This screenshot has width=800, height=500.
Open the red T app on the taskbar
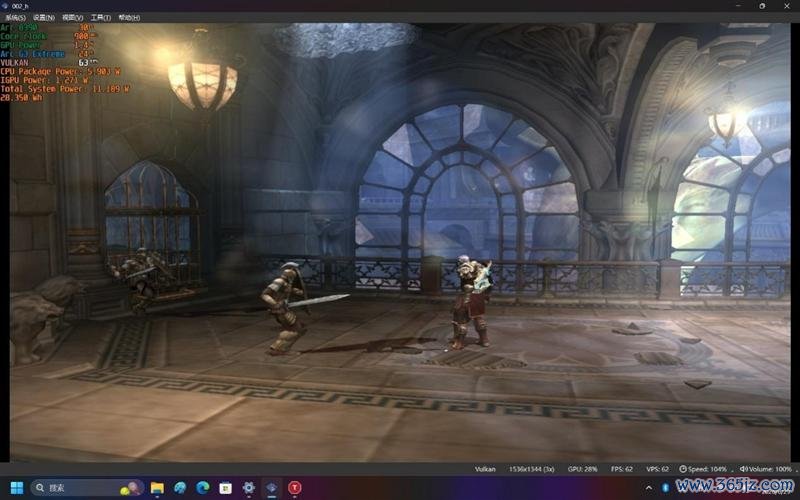(294, 488)
